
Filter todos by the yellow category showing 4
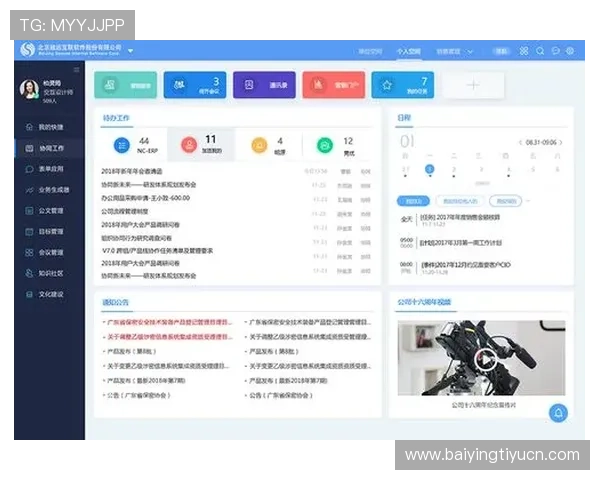[269, 145]
